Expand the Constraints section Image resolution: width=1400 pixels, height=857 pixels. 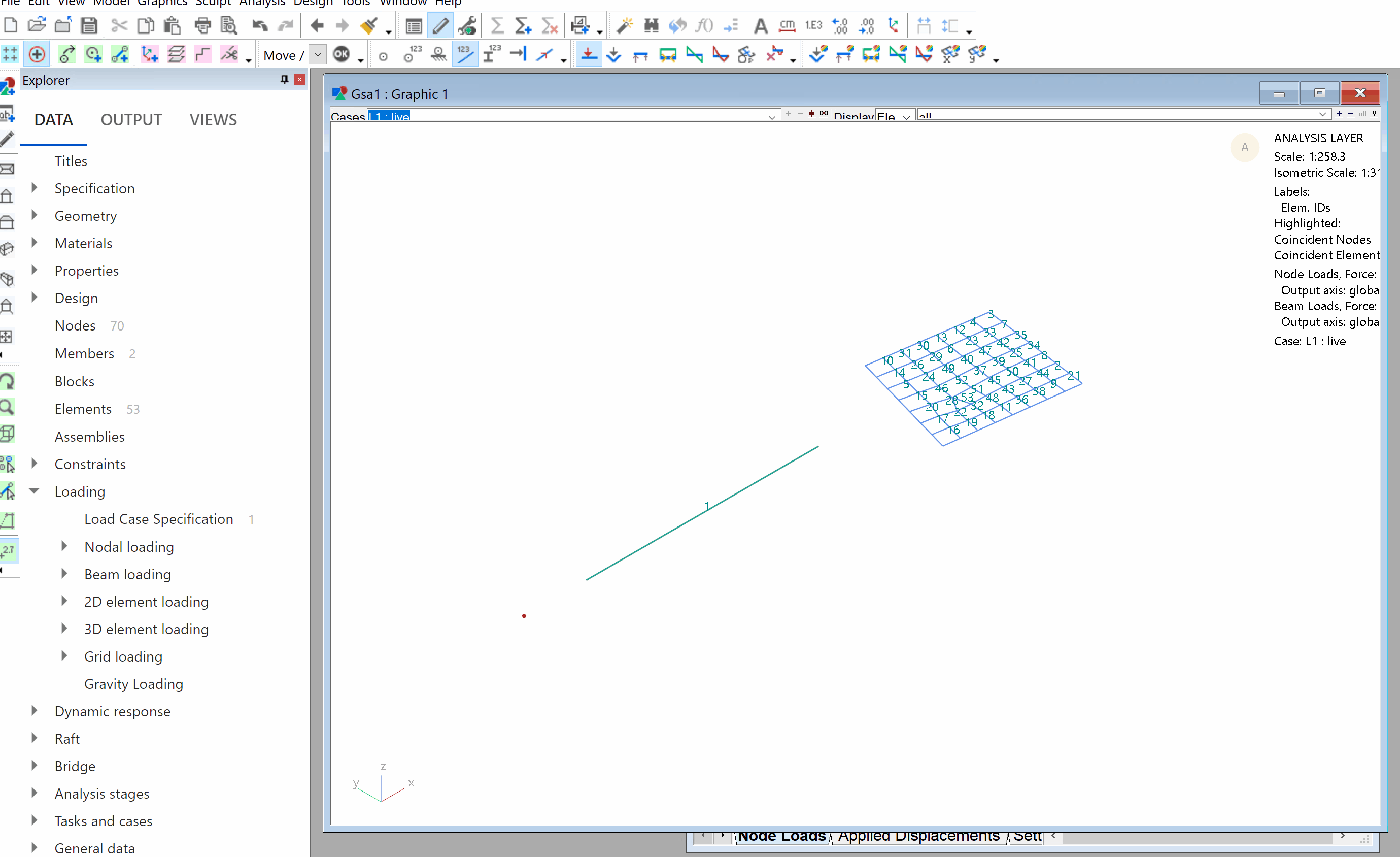[x=35, y=463]
